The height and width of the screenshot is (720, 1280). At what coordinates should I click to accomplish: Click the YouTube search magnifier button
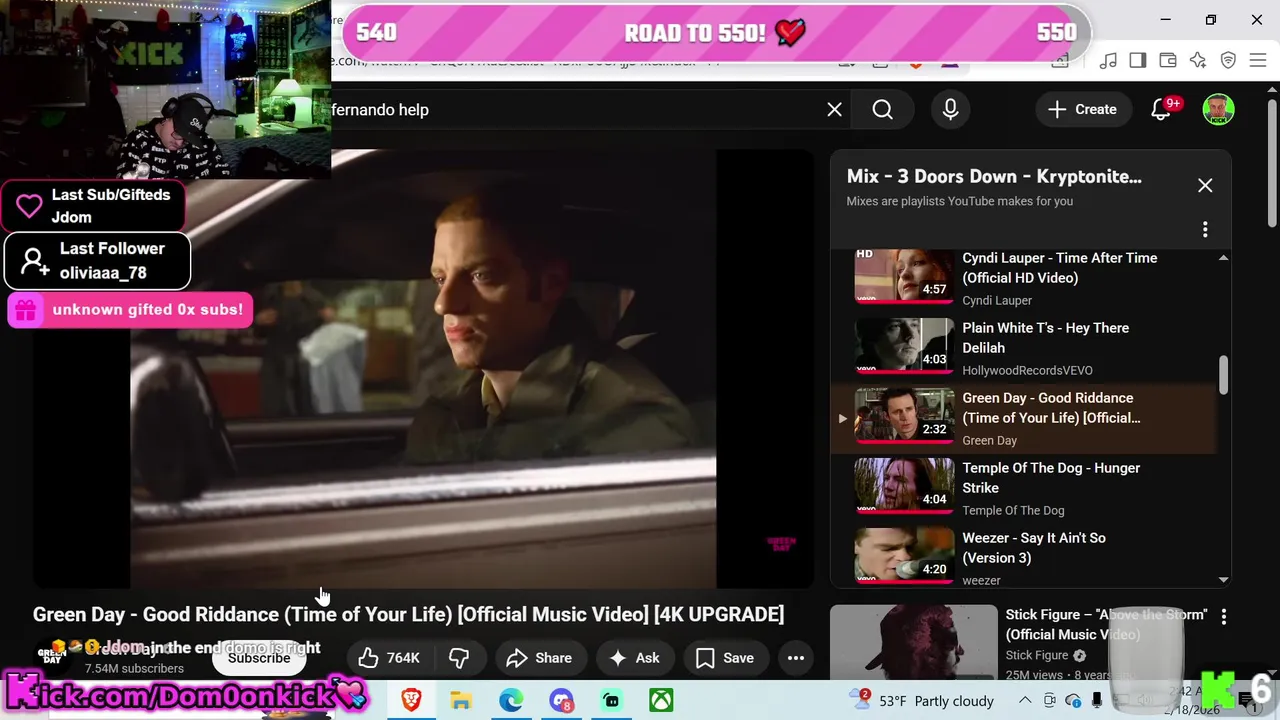tap(882, 110)
